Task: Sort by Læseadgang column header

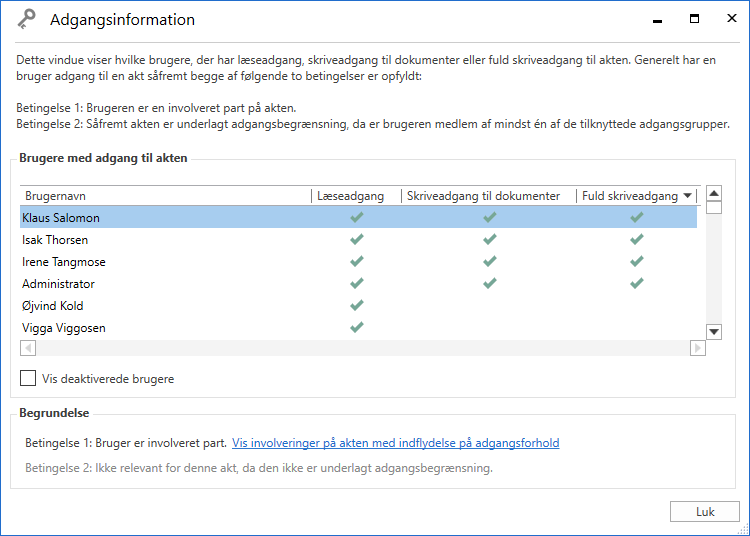Action: click(x=350, y=196)
